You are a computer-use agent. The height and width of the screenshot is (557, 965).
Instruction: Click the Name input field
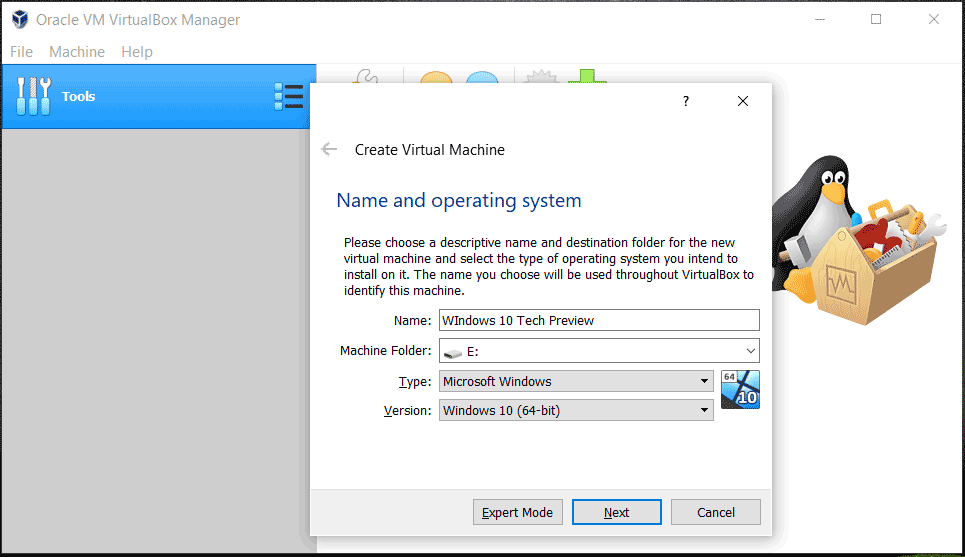[x=599, y=320]
